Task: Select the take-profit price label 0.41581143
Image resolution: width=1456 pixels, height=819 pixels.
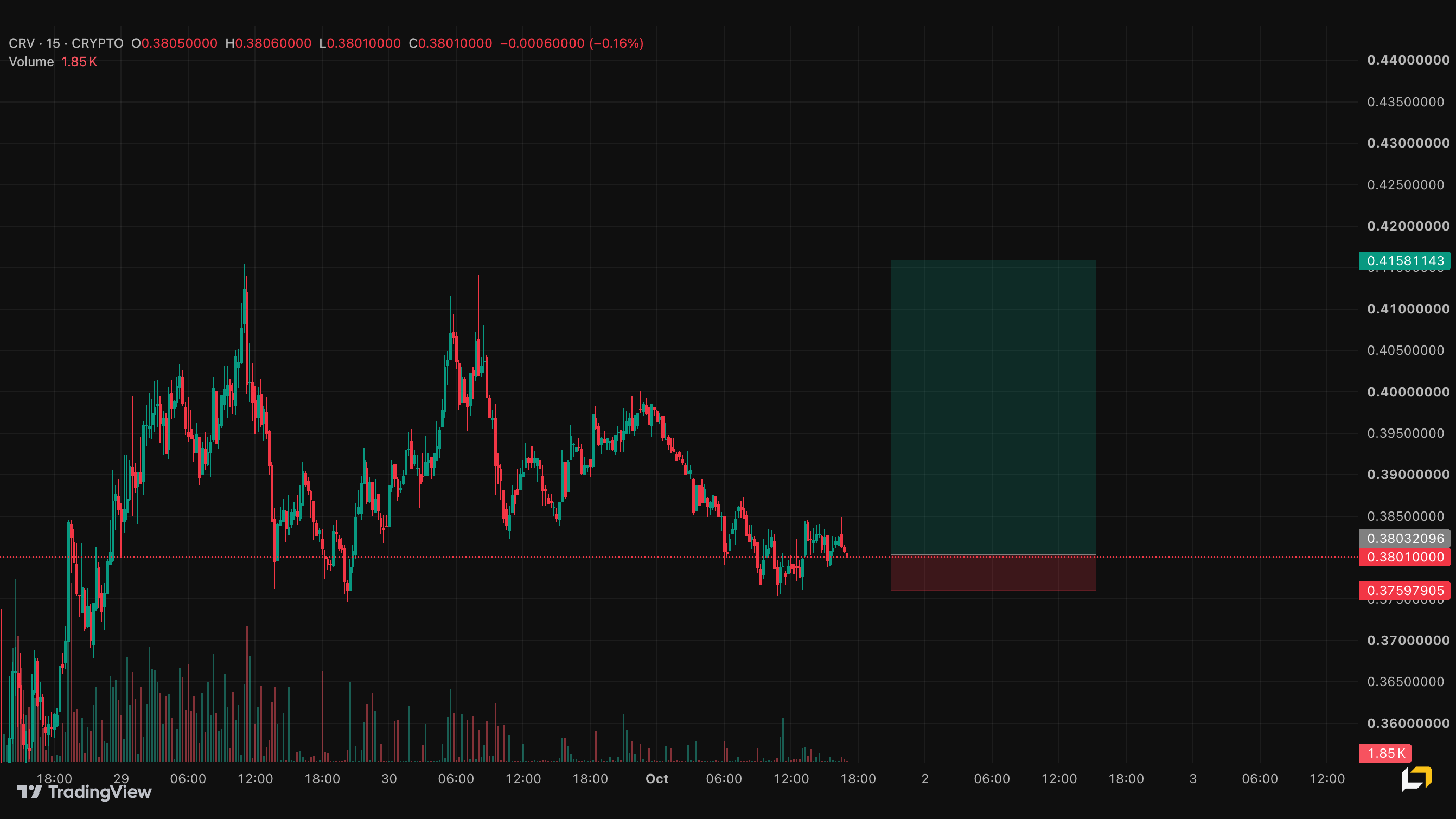Action: point(1404,260)
